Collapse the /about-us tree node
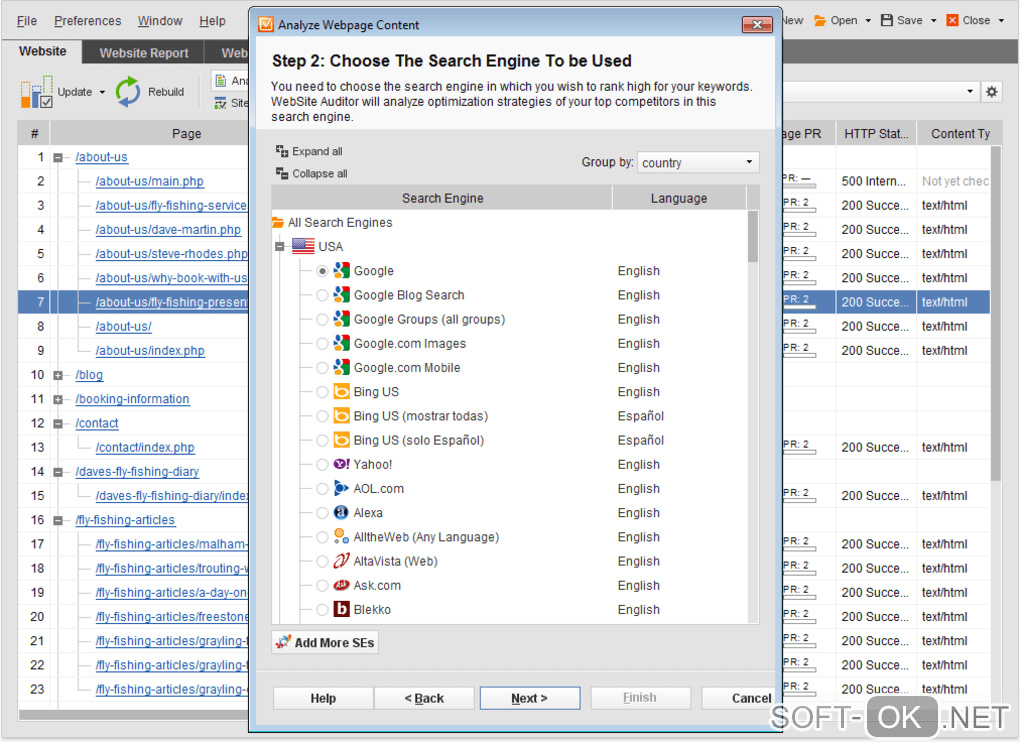Screen dimensions: 1020x742 coord(58,157)
